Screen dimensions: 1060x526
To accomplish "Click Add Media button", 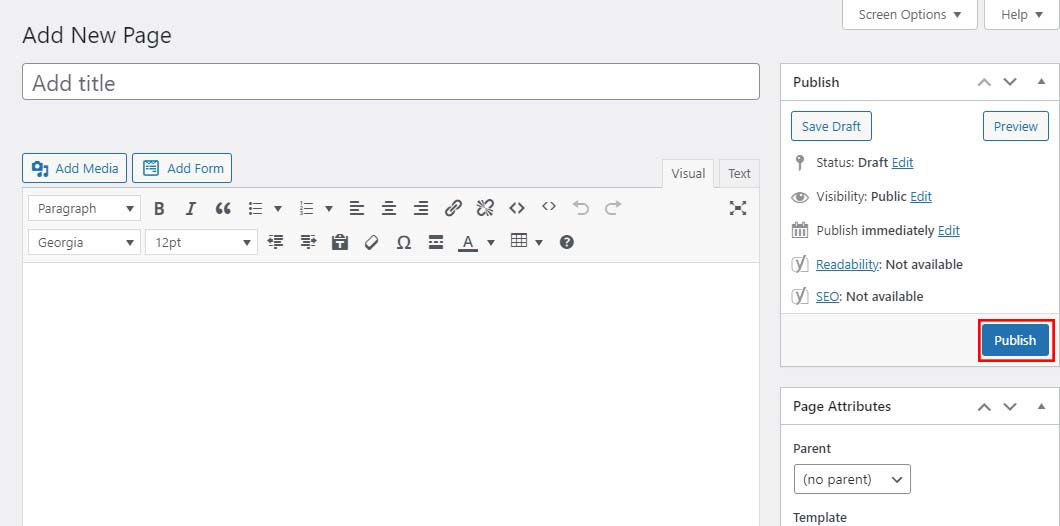I will tap(74, 168).
